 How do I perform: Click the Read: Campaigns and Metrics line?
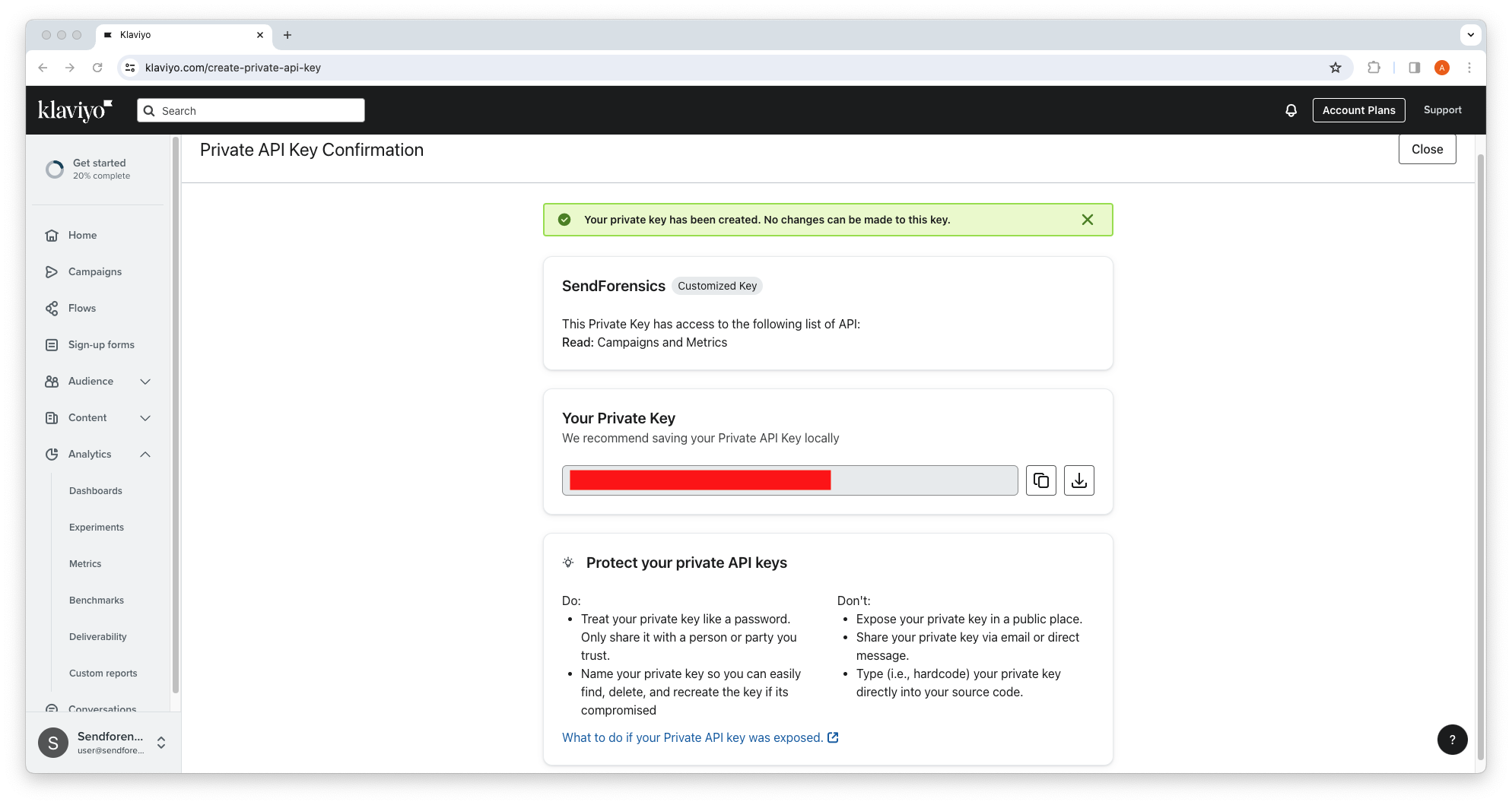click(644, 343)
